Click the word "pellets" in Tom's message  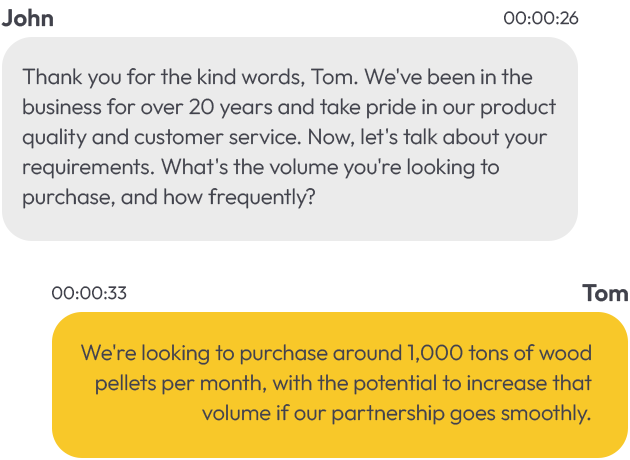pos(125,383)
